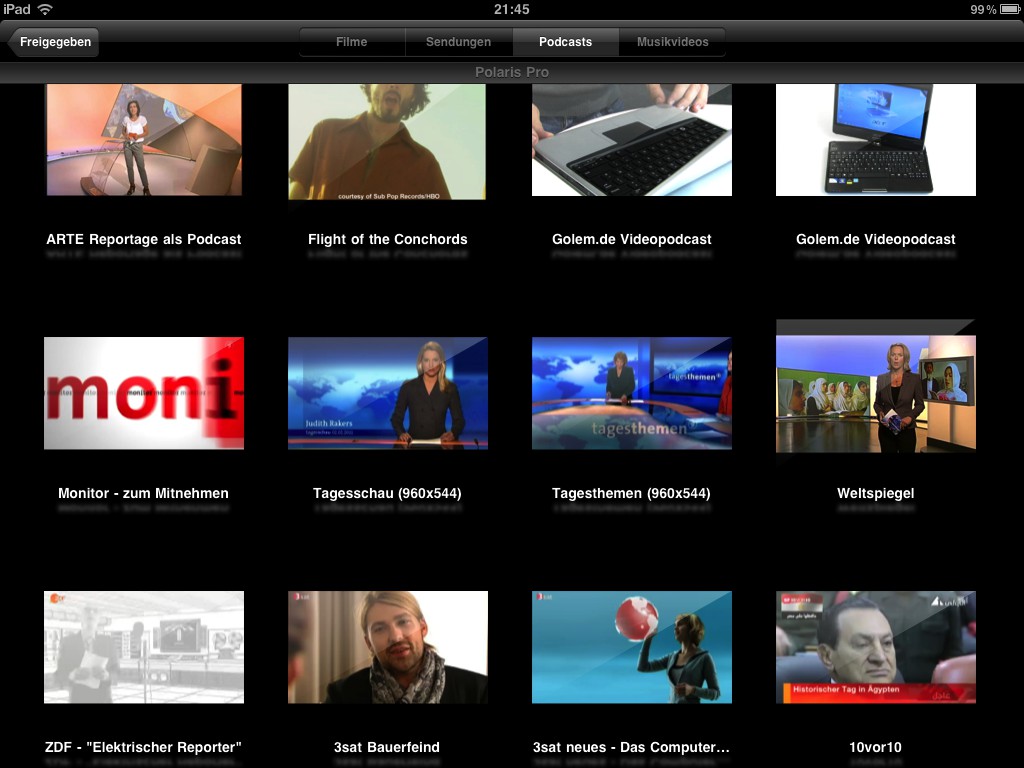The width and height of the screenshot is (1024, 768).
Task: Open the Tagesschau (960x544) thumbnail
Action: tap(387, 393)
